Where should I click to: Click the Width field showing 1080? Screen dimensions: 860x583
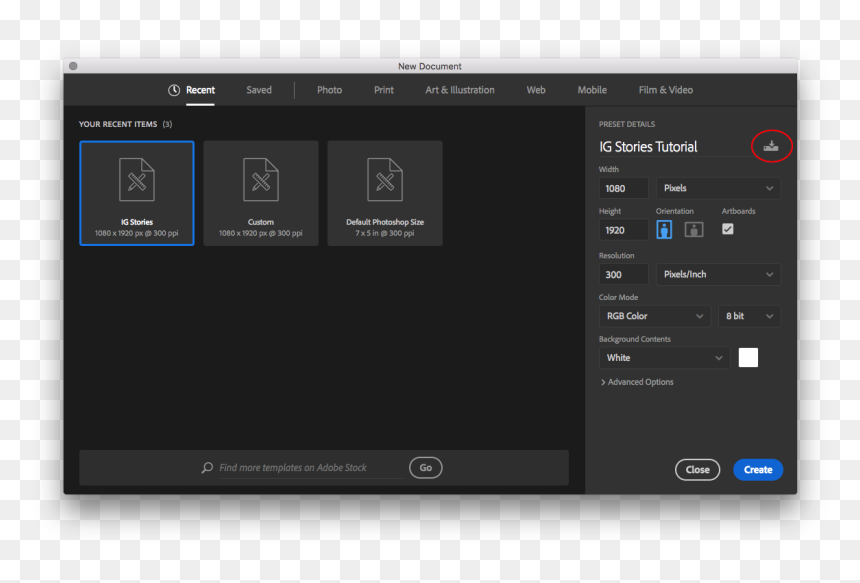pos(624,188)
